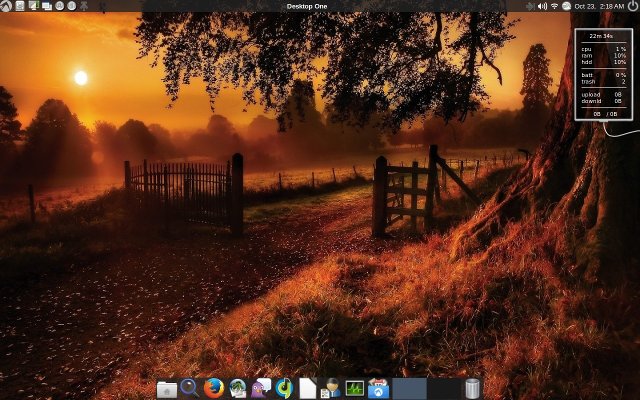640x400 pixels.
Task: Click the Desktop One workspace label
Action: point(307,6)
